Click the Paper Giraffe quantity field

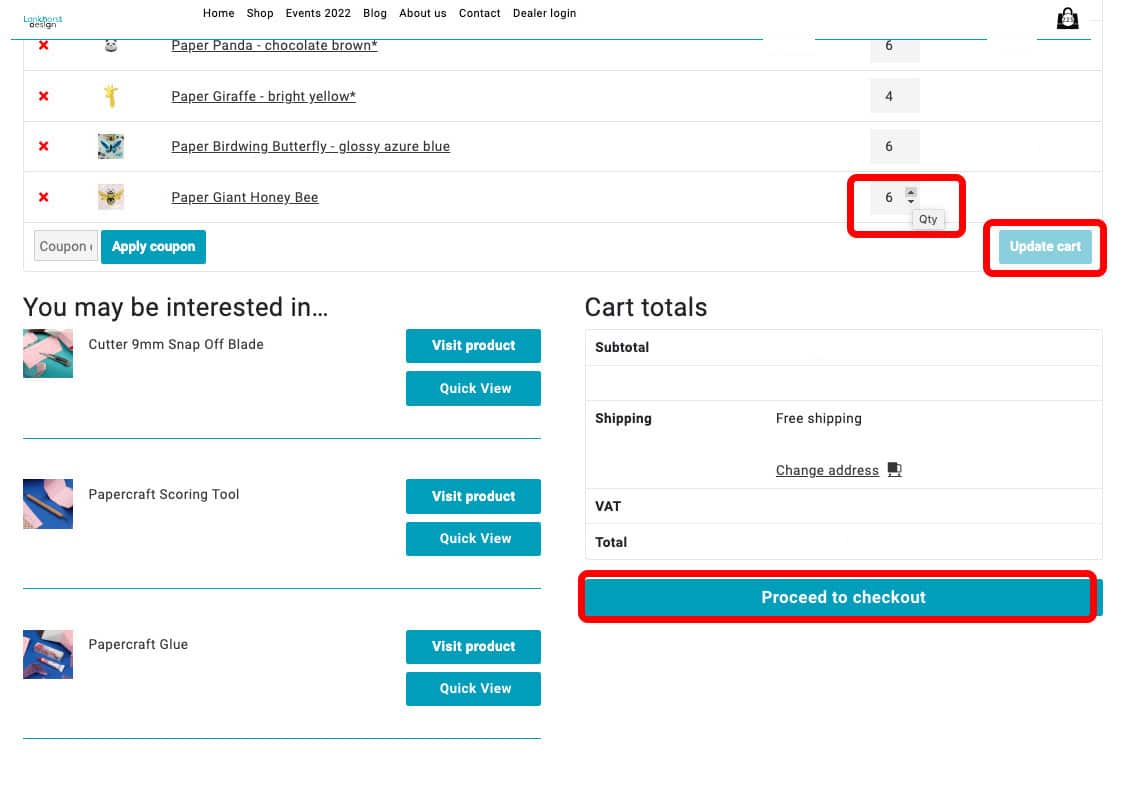[890, 96]
